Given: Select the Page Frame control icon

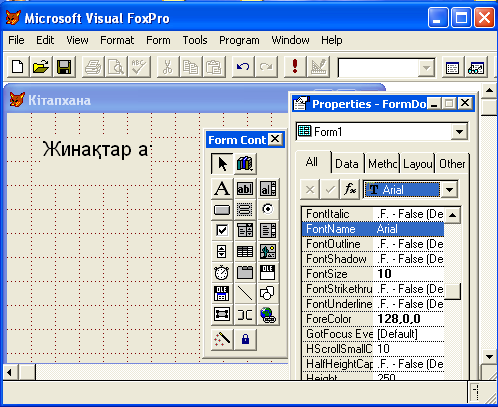Looking at the screenshot, I should coord(245,273).
